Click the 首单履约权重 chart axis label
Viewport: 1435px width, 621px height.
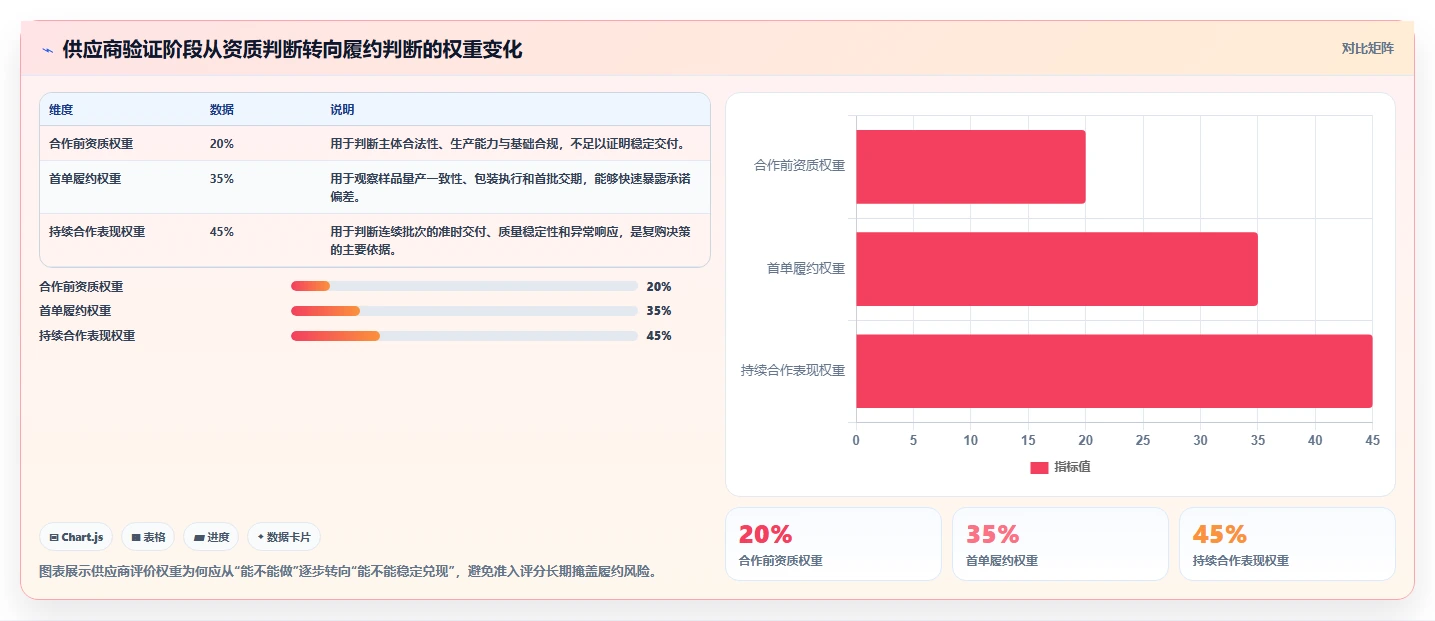click(x=805, y=269)
